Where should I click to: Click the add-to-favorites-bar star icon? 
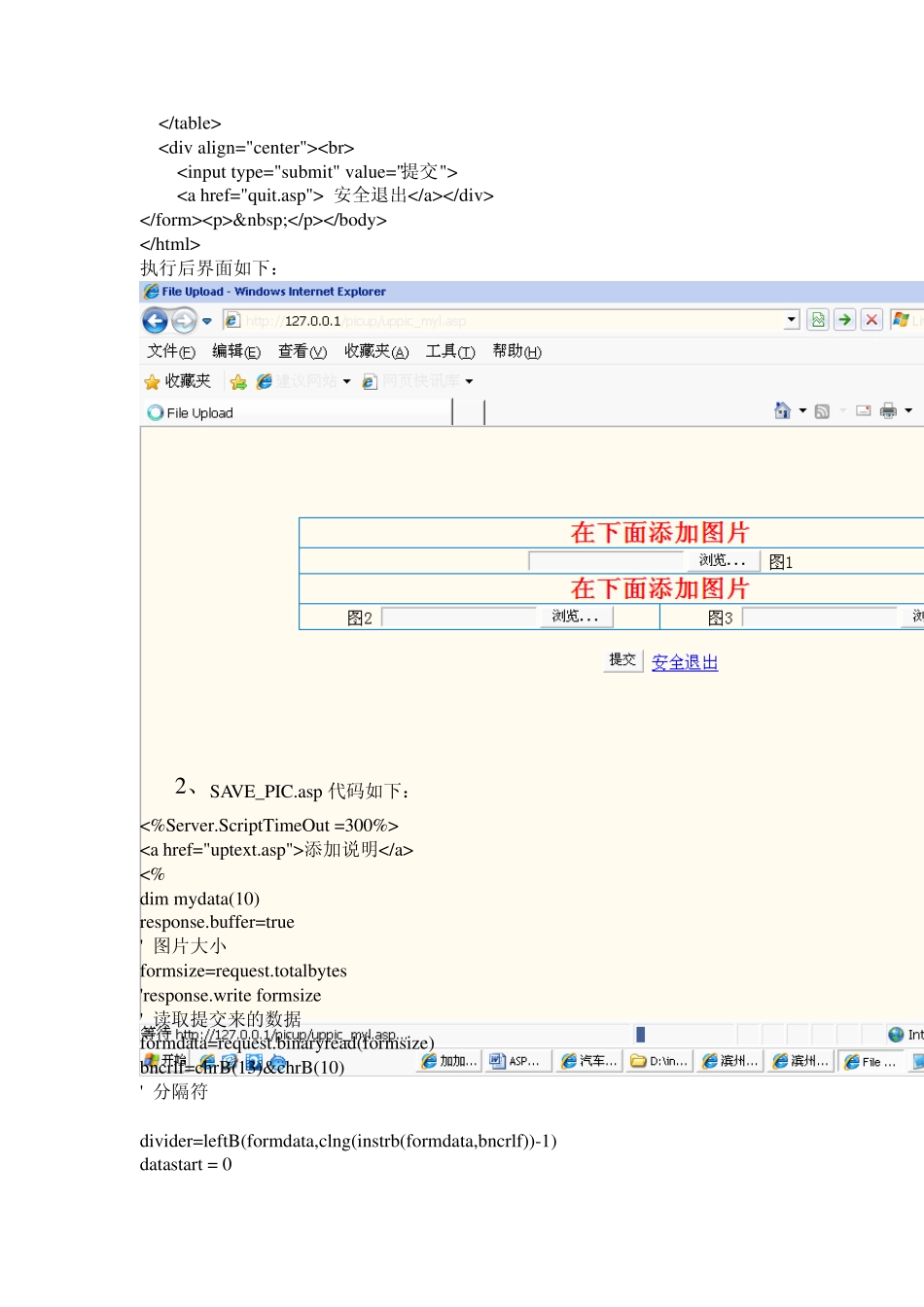click(x=238, y=381)
